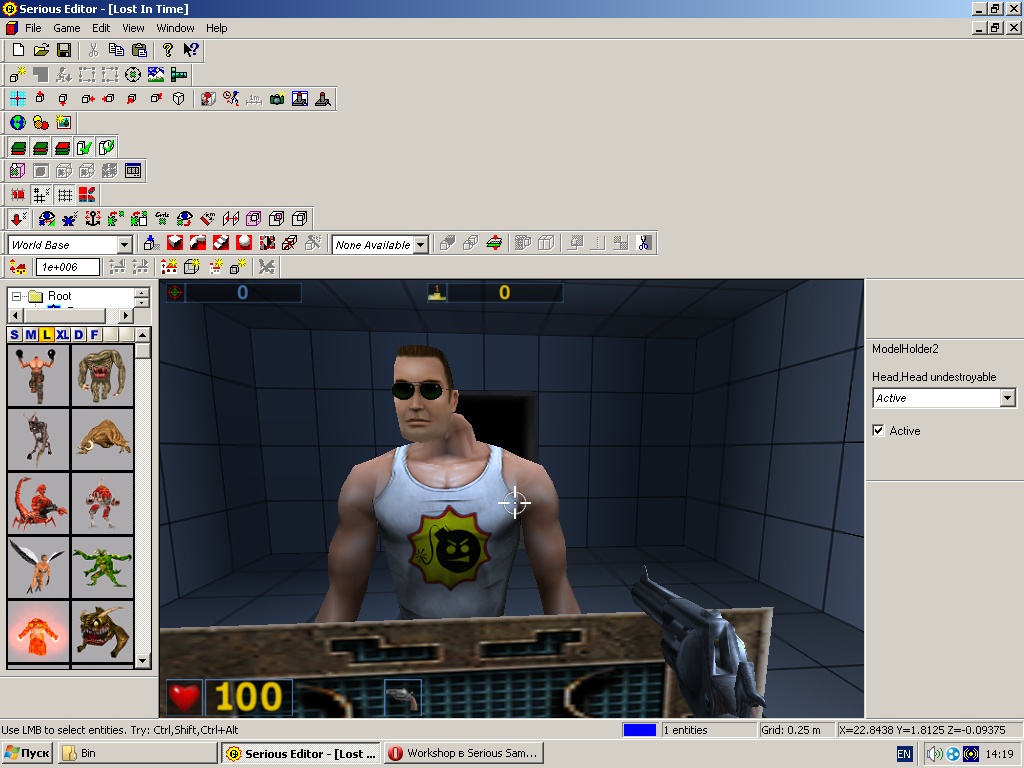
Task: Click the blue scissors icon
Action: [x=644, y=243]
